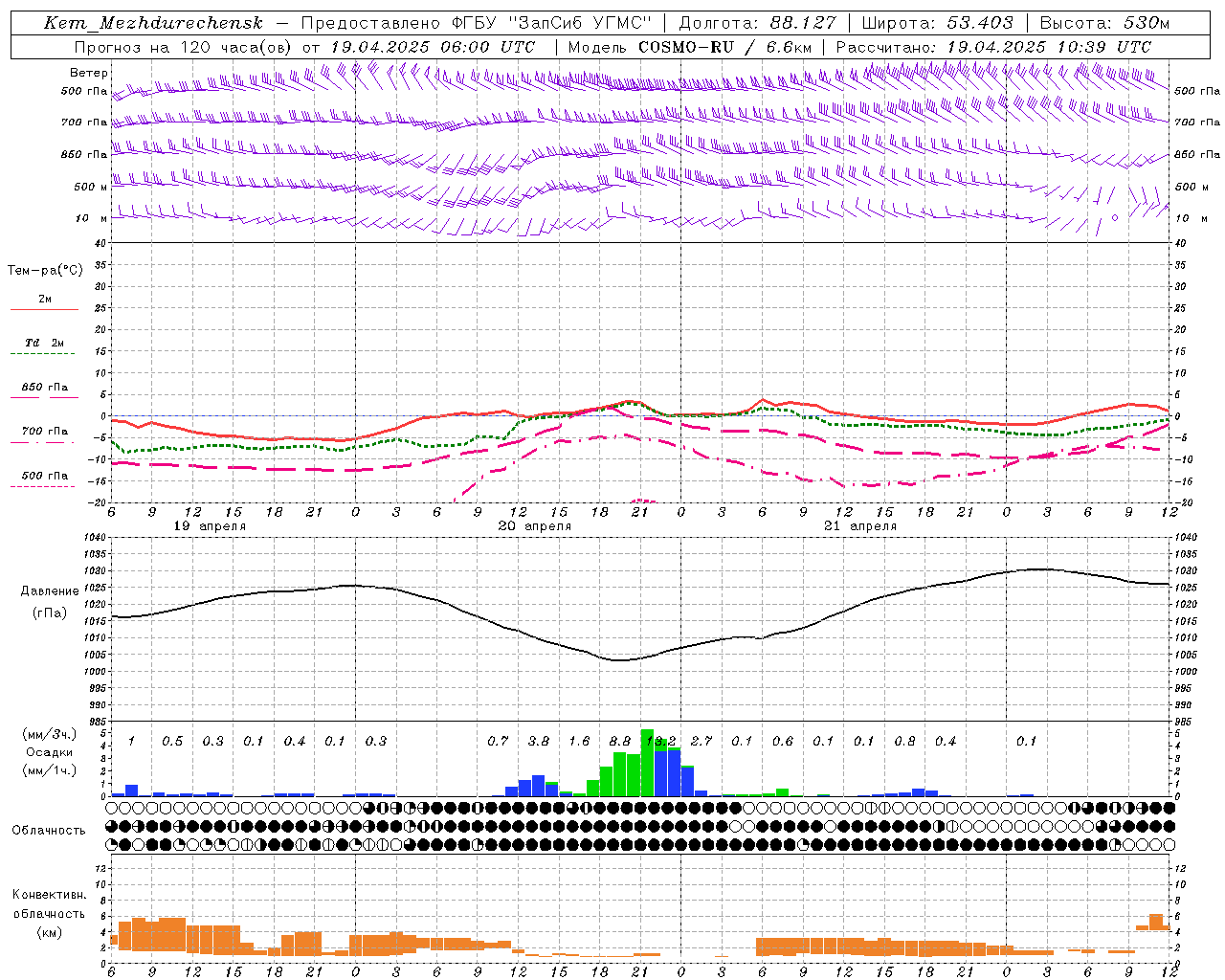Screen dimensions: 1225x980
Task: Click the 20 апреля date label
Action: [x=534, y=526]
